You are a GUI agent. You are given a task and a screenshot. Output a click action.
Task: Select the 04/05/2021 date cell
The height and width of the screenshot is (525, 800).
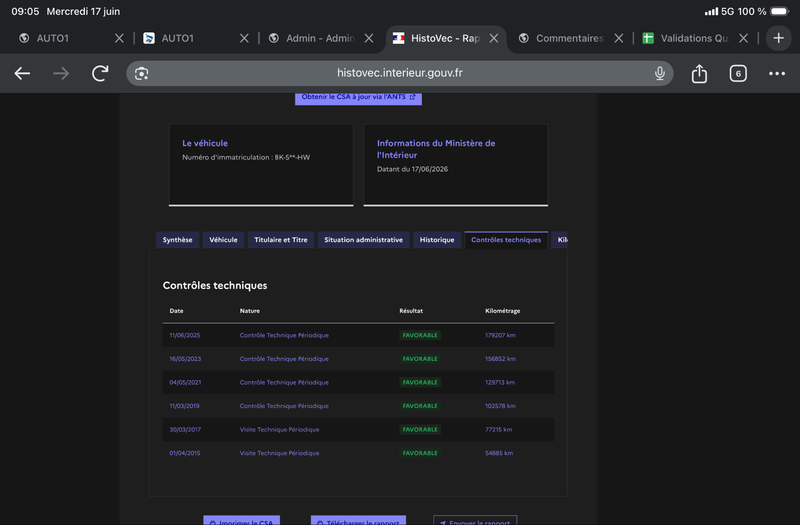(185, 382)
